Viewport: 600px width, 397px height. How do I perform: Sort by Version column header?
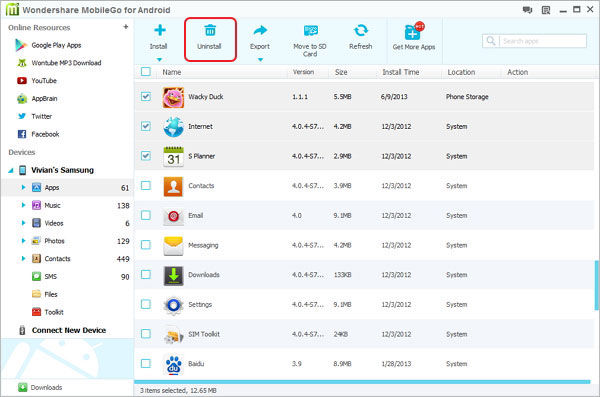tap(303, 72)
